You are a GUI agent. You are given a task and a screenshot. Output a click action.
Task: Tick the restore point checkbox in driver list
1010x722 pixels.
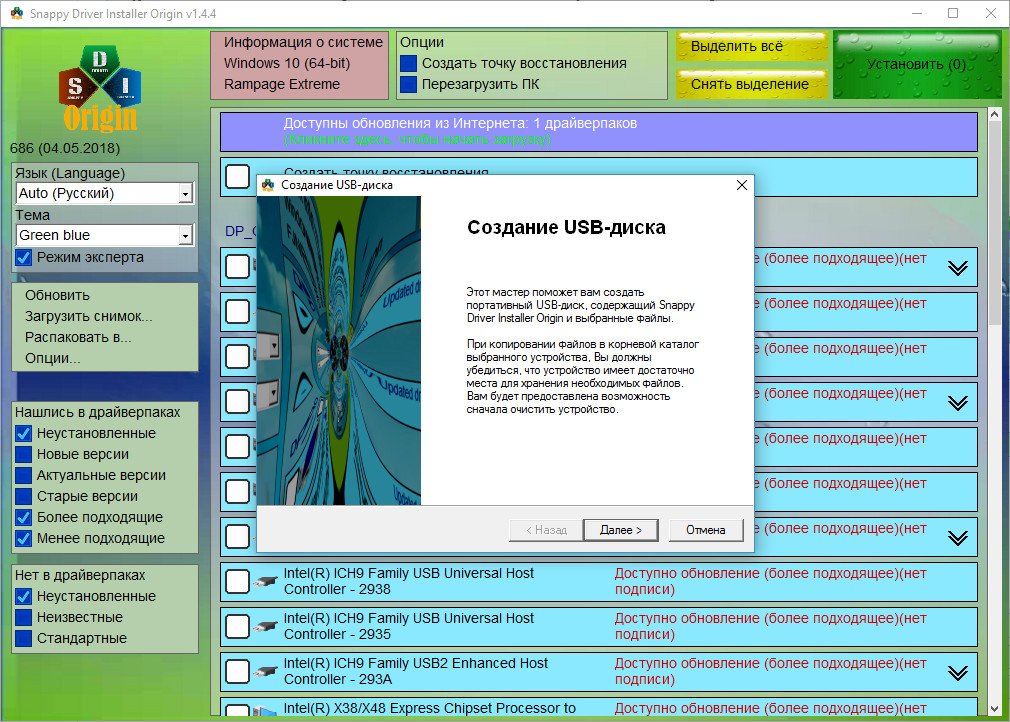[x=238, y=176]
